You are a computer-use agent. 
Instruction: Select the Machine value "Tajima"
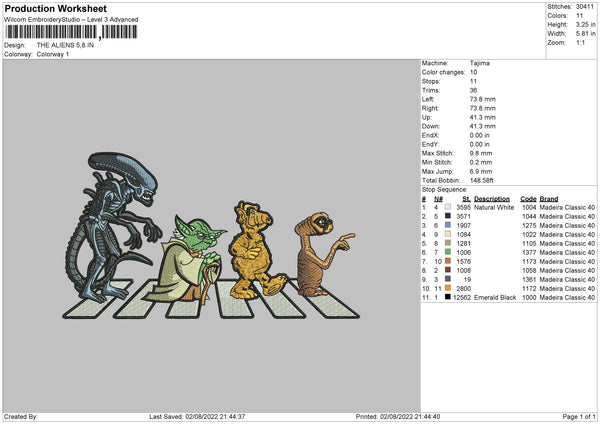click(480, 63)
